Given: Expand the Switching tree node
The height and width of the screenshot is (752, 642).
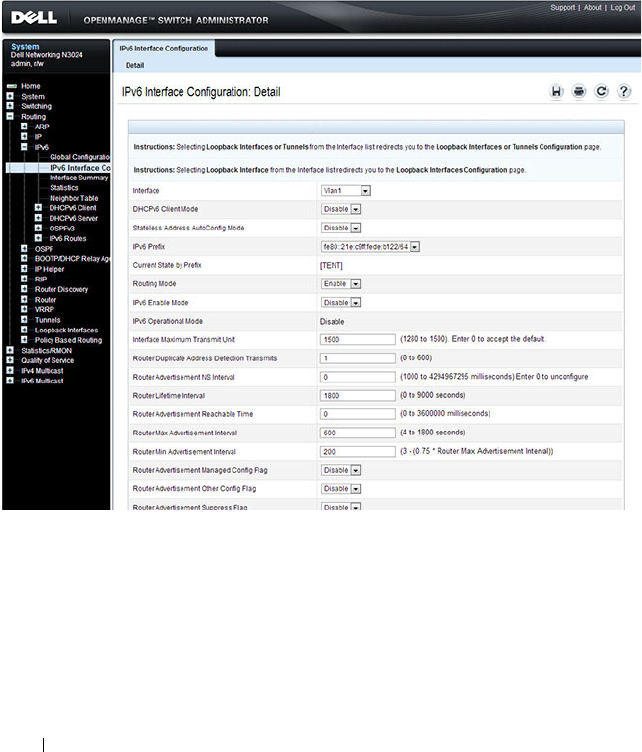Looking at the screenshot, I should point(10,106).
